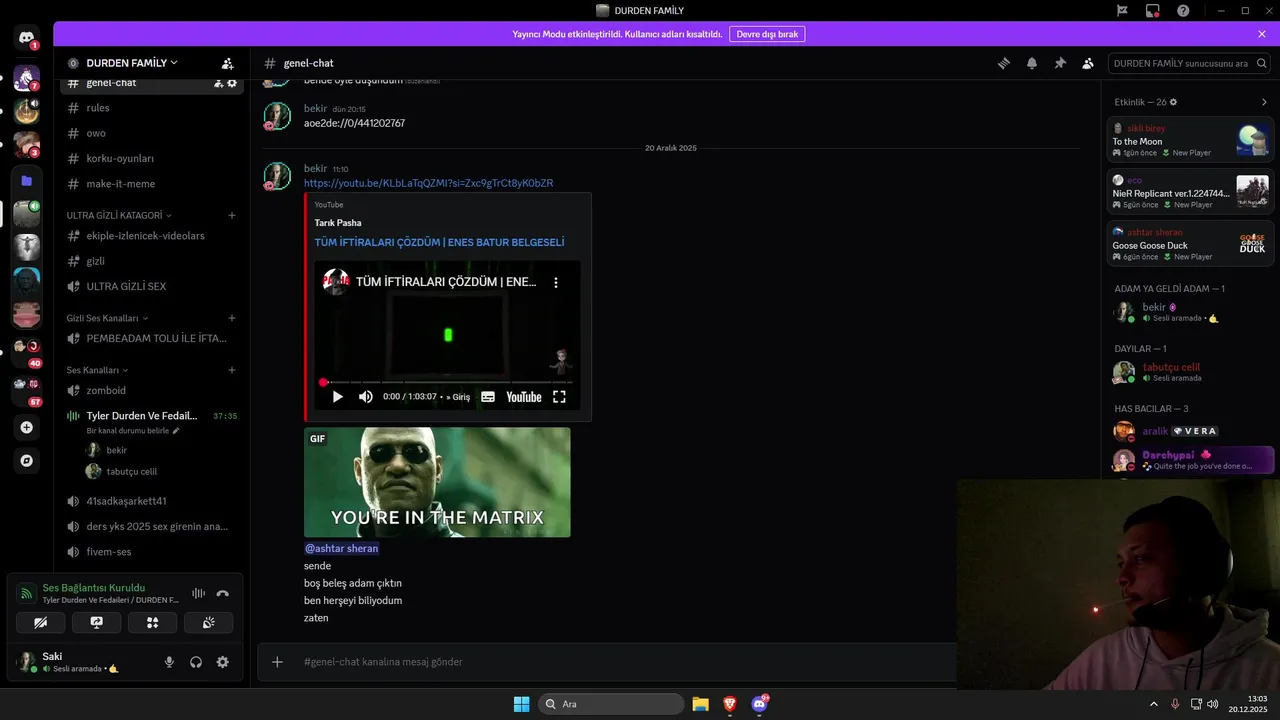Create invite icon on genel-chat channel row
Screen dimensions: 1280x720
[x=218, y=83]
